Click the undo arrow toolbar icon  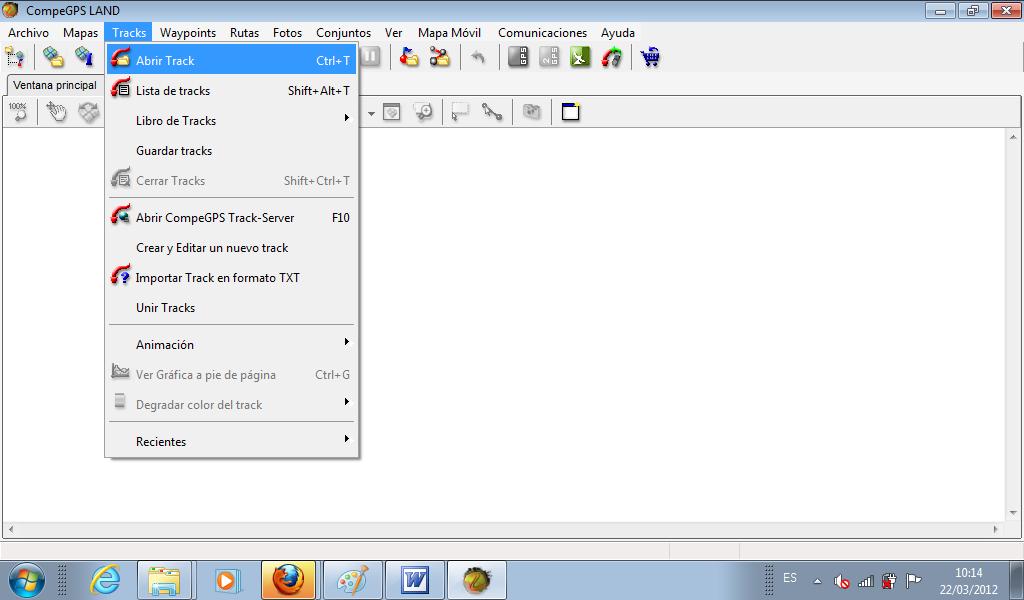point(478,57)
